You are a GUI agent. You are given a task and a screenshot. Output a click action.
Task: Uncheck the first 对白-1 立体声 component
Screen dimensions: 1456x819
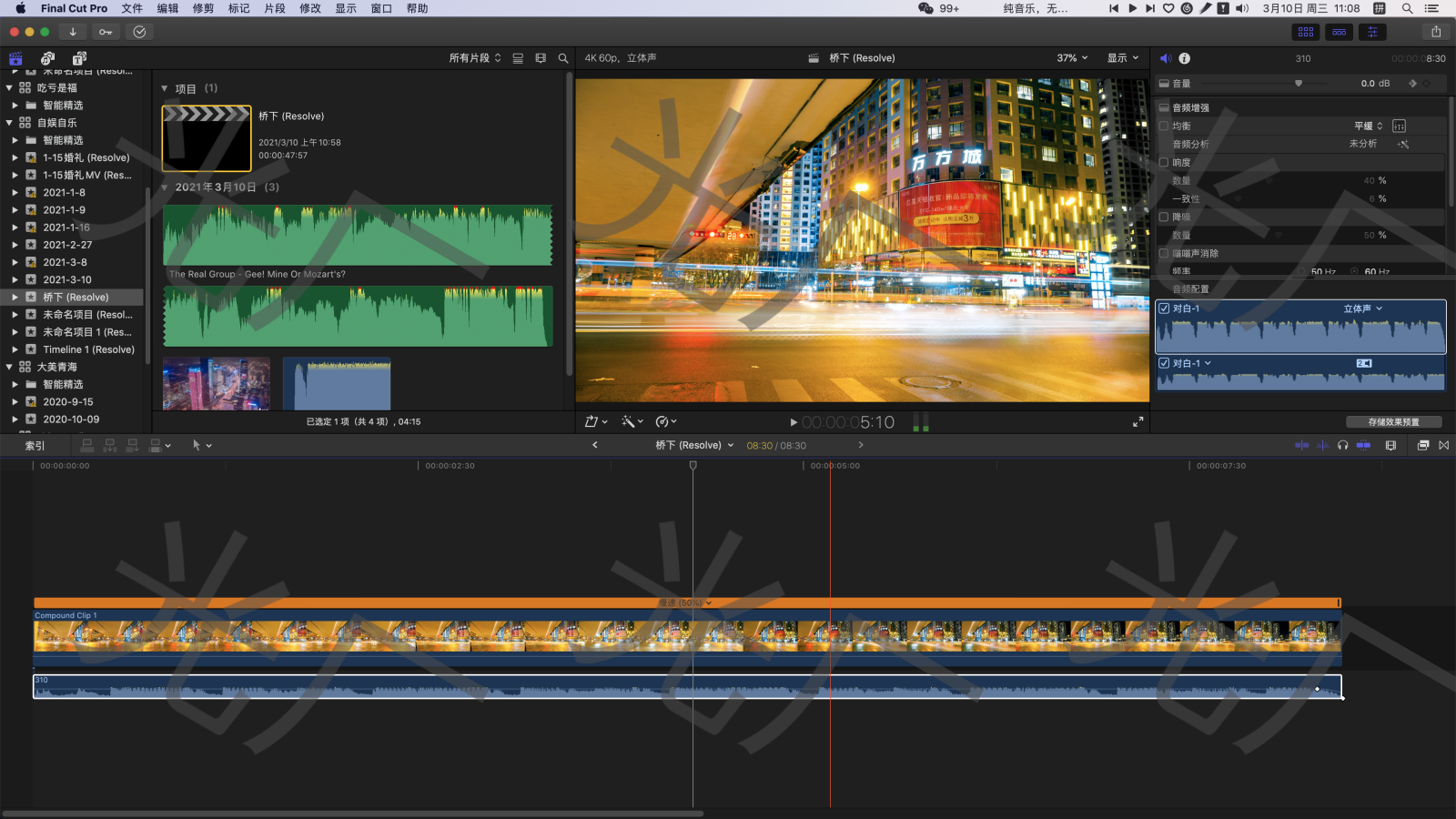[1164, 308]
